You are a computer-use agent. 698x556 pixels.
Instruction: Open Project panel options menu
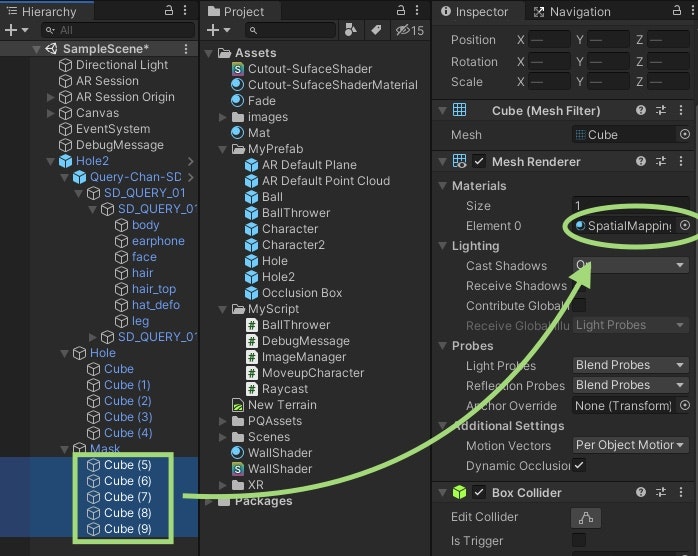click(x=417, y=10)
